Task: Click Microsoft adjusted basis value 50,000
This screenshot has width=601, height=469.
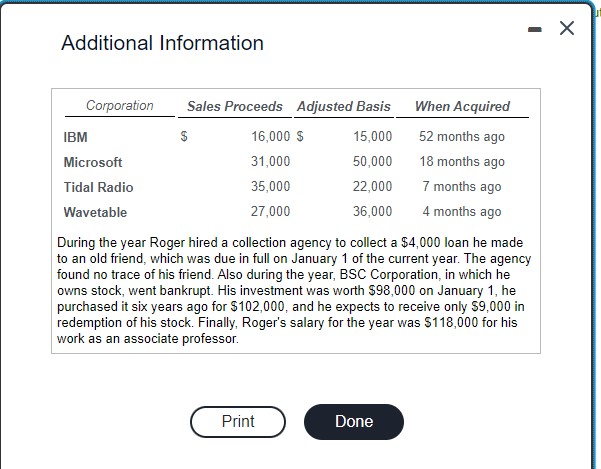Action: (373, 161)
